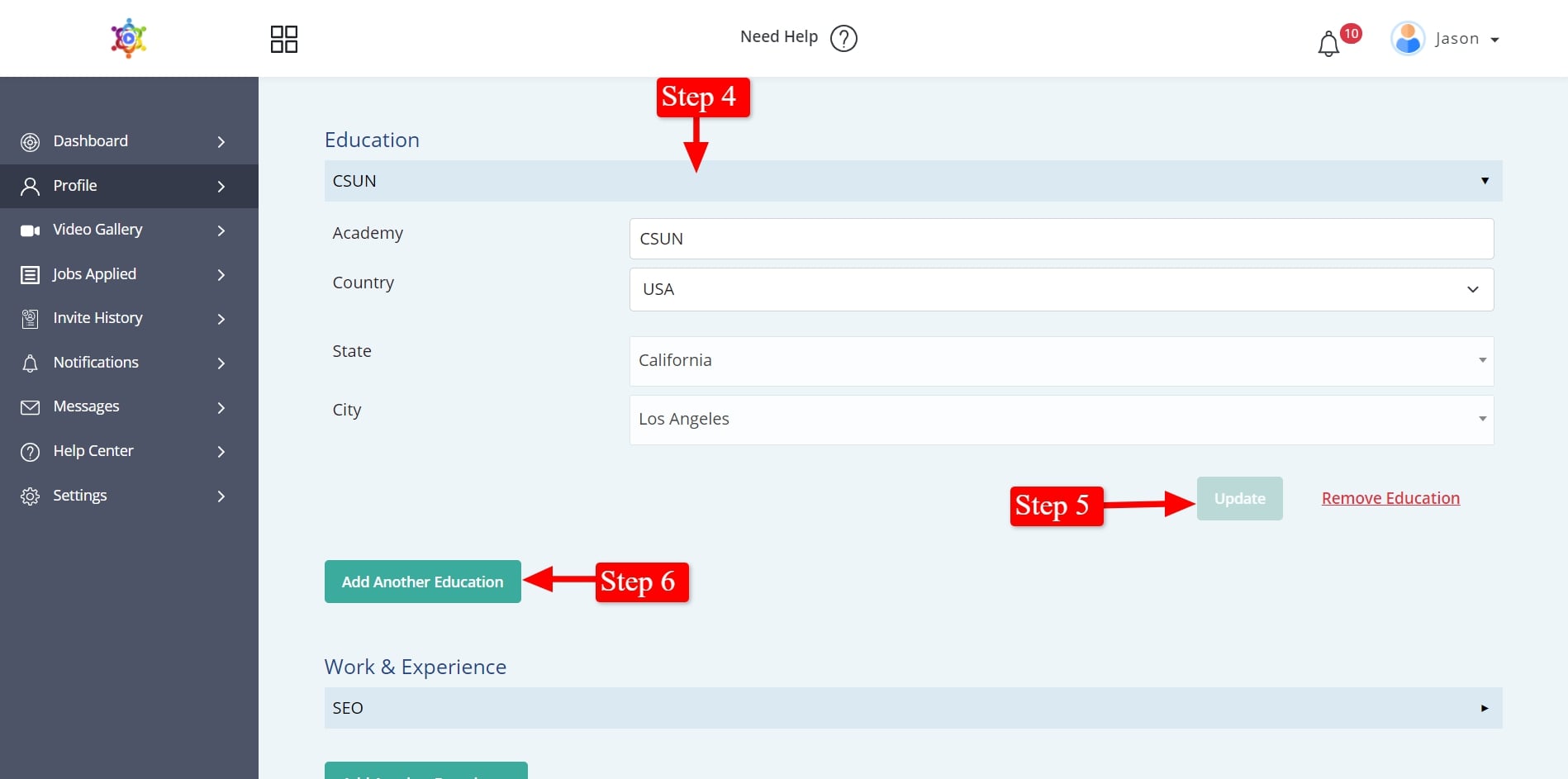Click the Need Help question mark icon
The height and width of the screenshot is (779, 1568).
tap(843, 38)
